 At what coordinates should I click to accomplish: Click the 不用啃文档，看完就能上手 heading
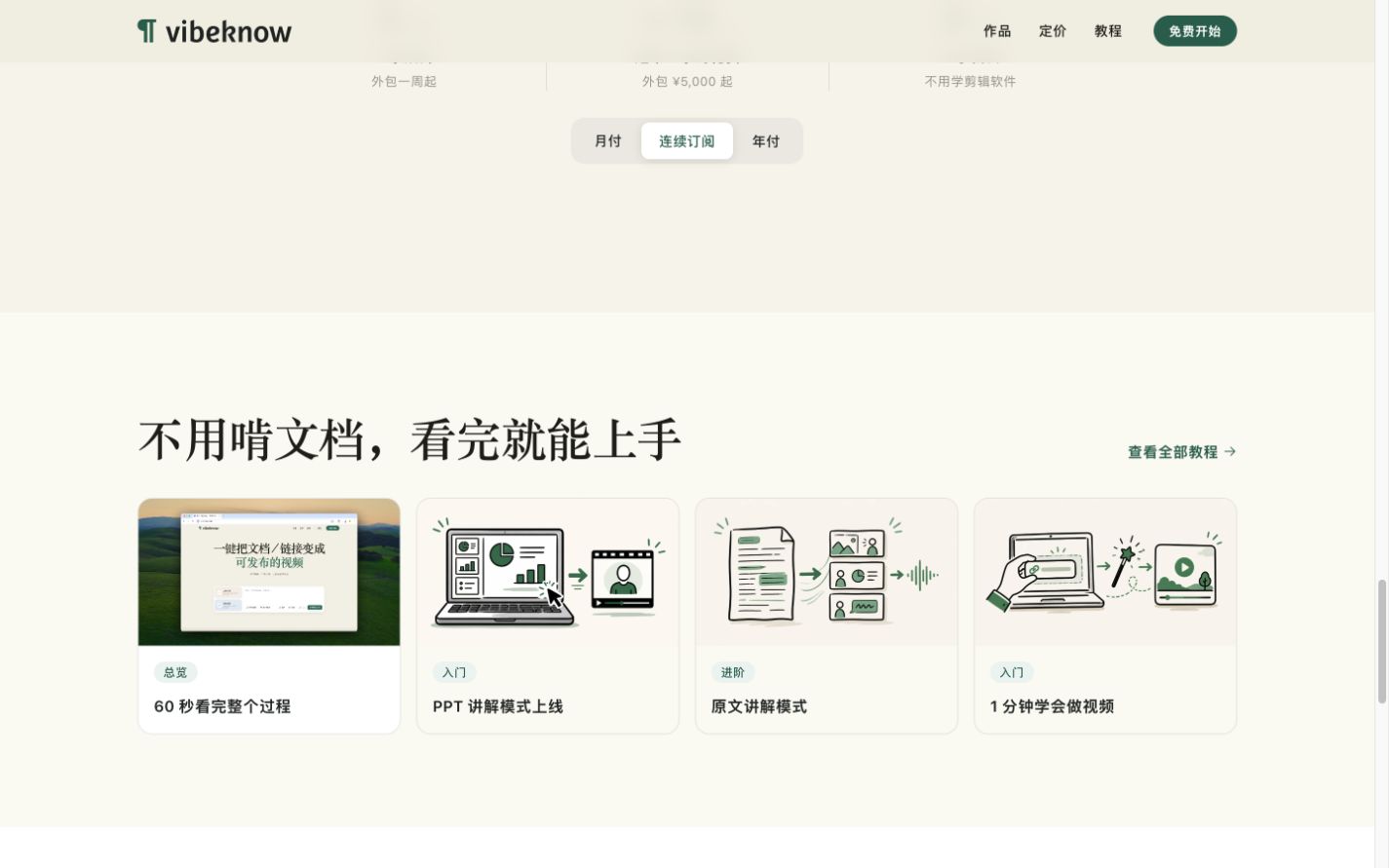[409, 440]
